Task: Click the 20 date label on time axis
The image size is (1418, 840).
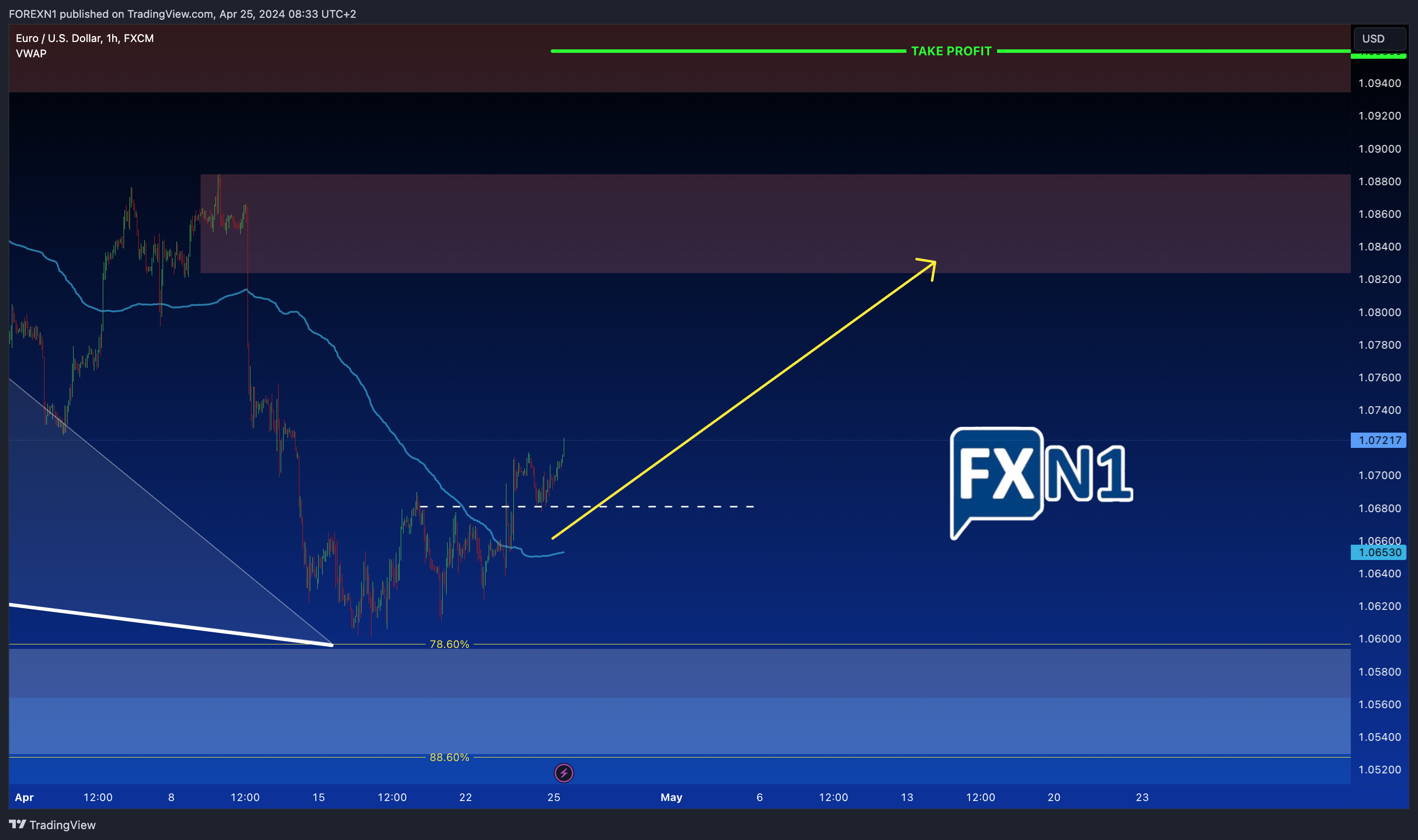Action: pos(1054,797)
